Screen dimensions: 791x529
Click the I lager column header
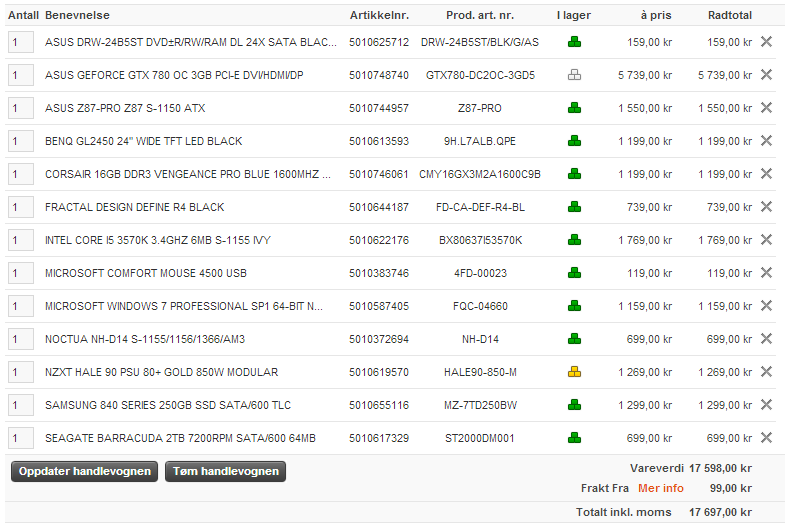click(574, 15)
